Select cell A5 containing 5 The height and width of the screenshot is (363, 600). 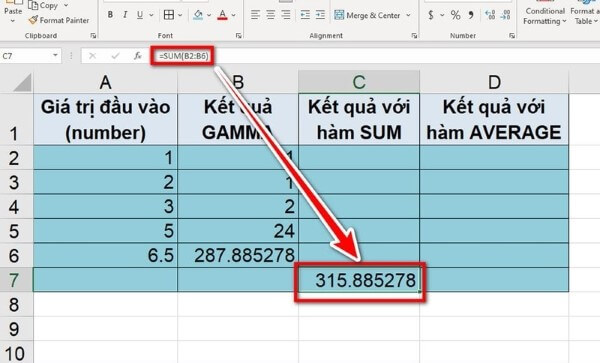click(x=106, y=231)
